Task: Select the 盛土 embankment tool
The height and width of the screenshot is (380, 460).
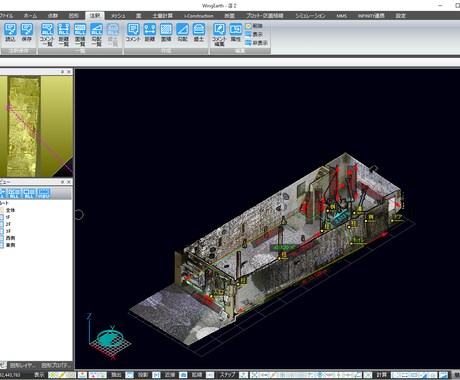Action: [199, 32]
